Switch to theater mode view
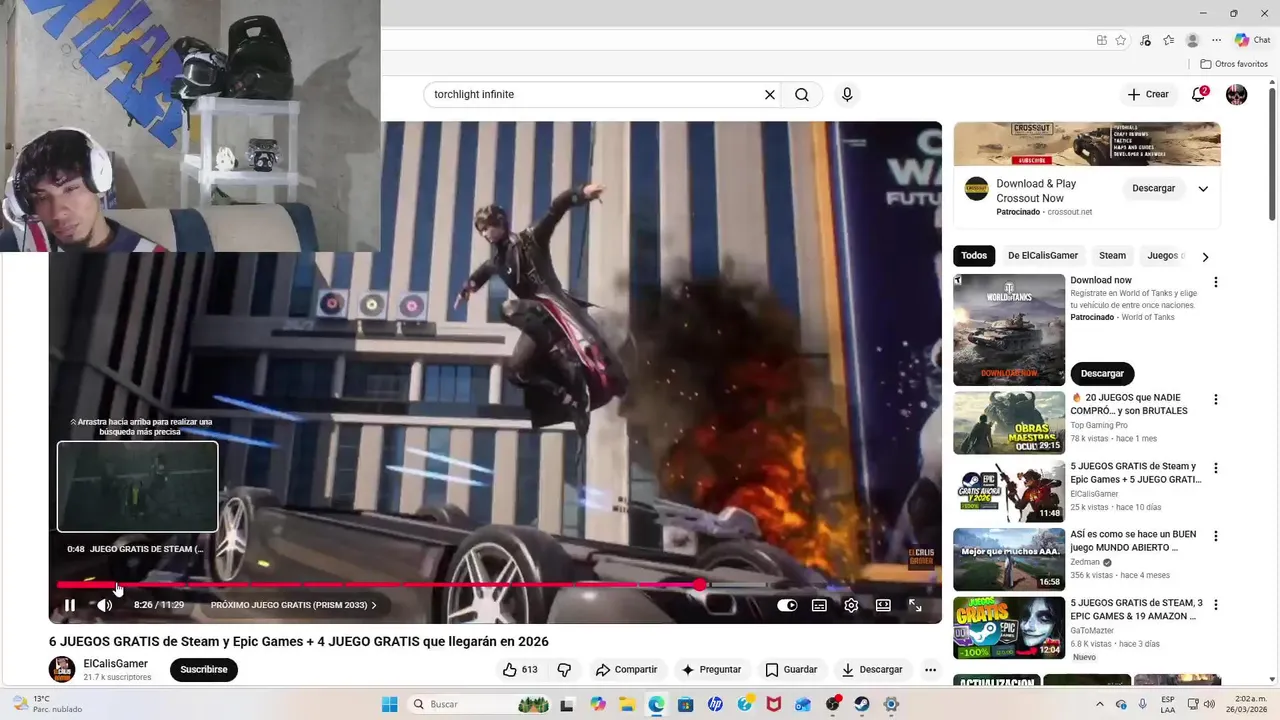 click(x=883, y=605)
